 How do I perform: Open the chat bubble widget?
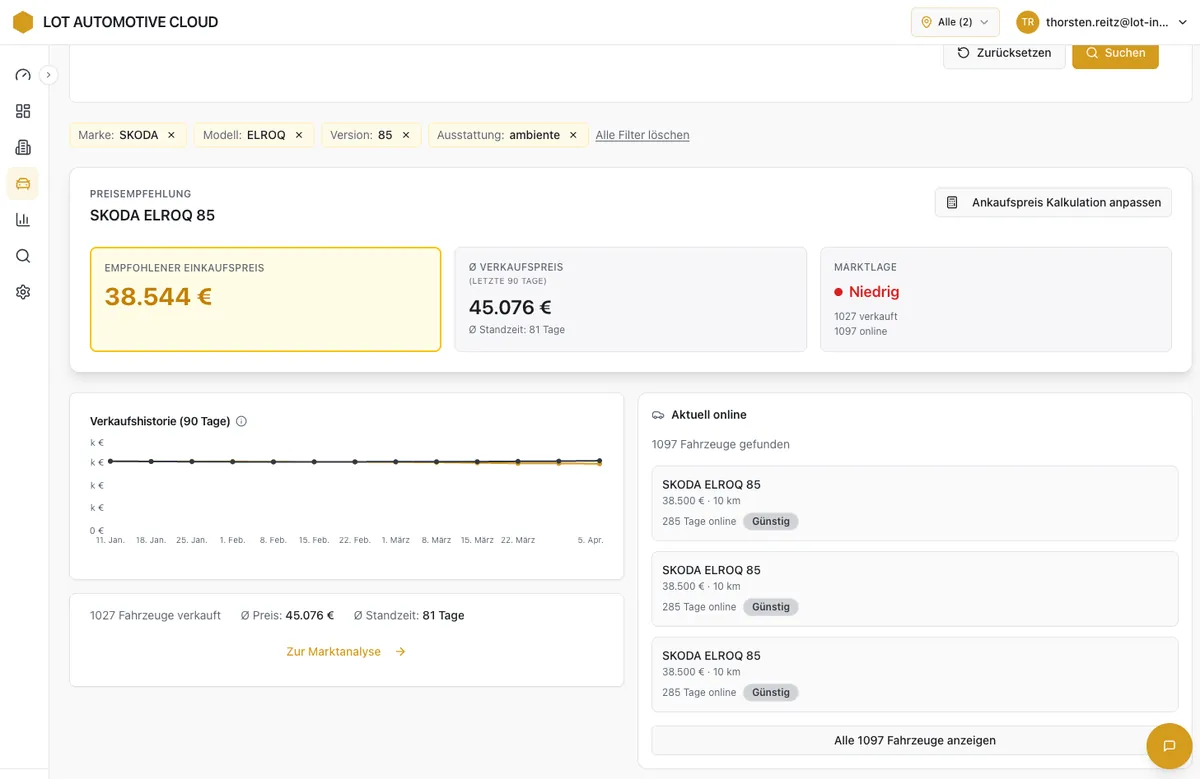coord(1168,746)
